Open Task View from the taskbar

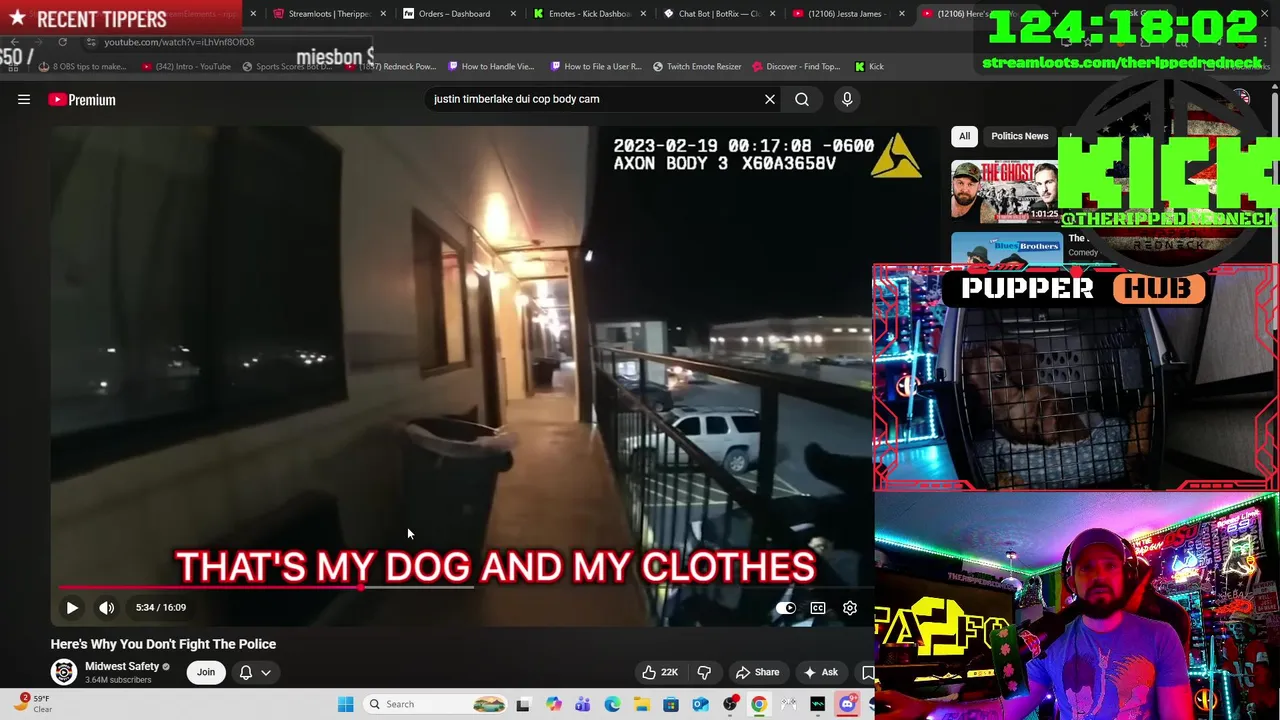tap(522, 704)
